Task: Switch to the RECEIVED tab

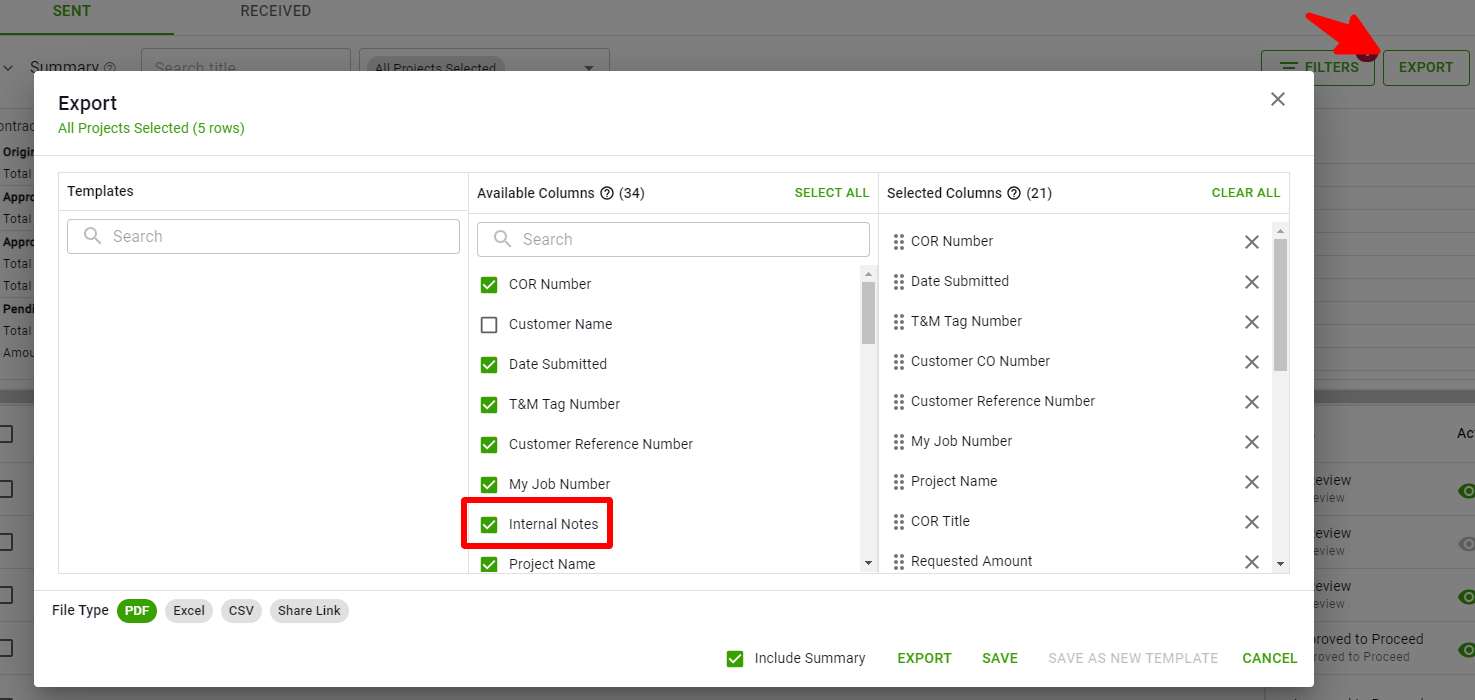Action: tap(275, 11)
